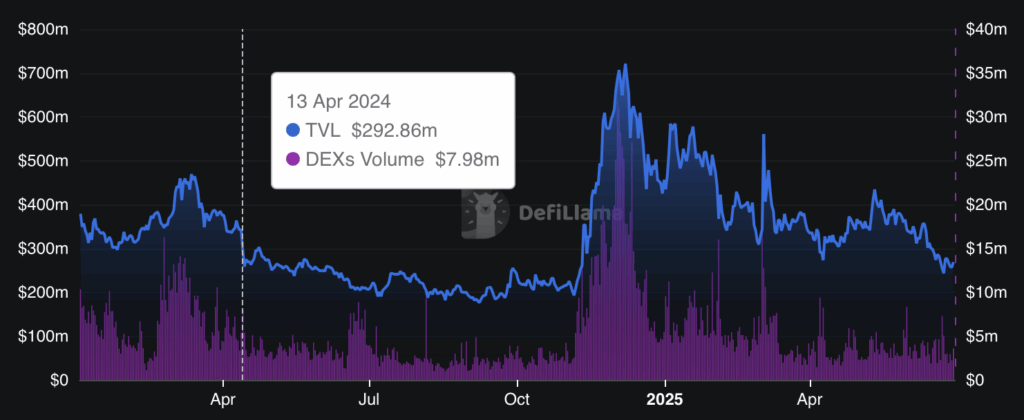Viewport: 1024px width, 420px height.
Task: Click the first "Apr" x-axis label
Action: [x=223, y=400]
